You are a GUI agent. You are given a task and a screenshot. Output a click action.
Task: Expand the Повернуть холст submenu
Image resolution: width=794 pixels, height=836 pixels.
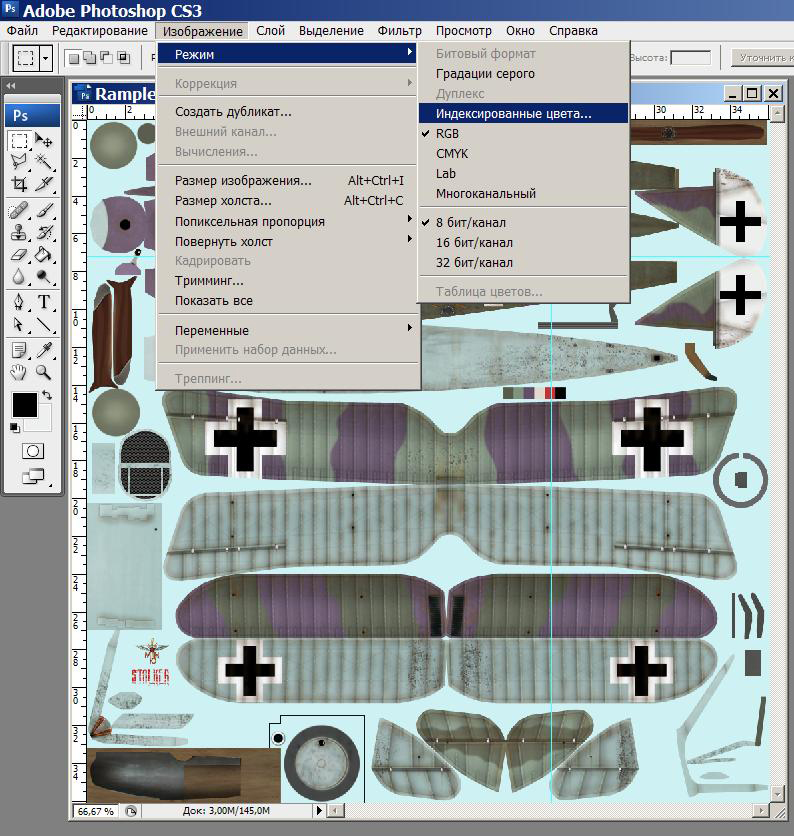pos(287,242)
